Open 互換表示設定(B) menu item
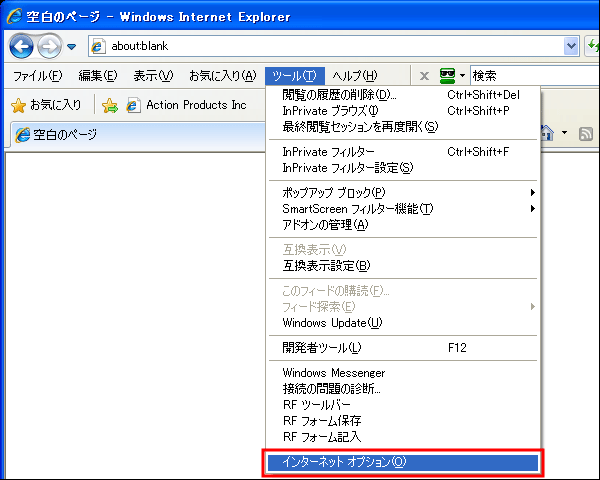 coord(403,266)
